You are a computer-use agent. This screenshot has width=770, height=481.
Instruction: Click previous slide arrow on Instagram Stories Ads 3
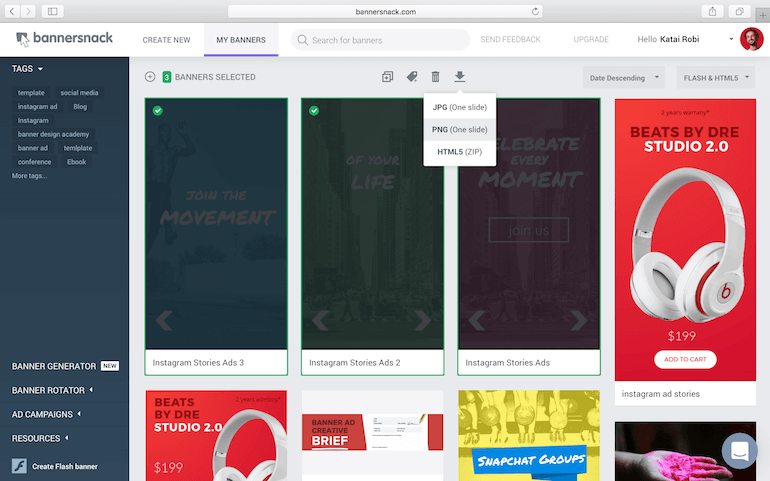164,320
